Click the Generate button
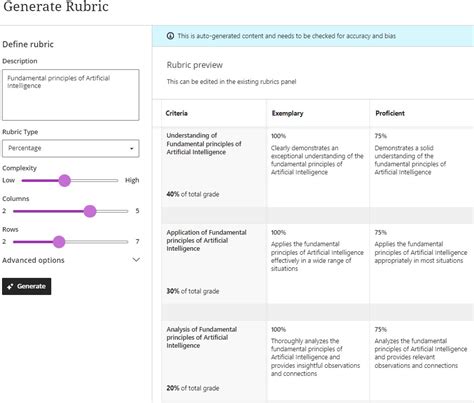The height and width of the screenshot is (403, 474). point(27,286)
